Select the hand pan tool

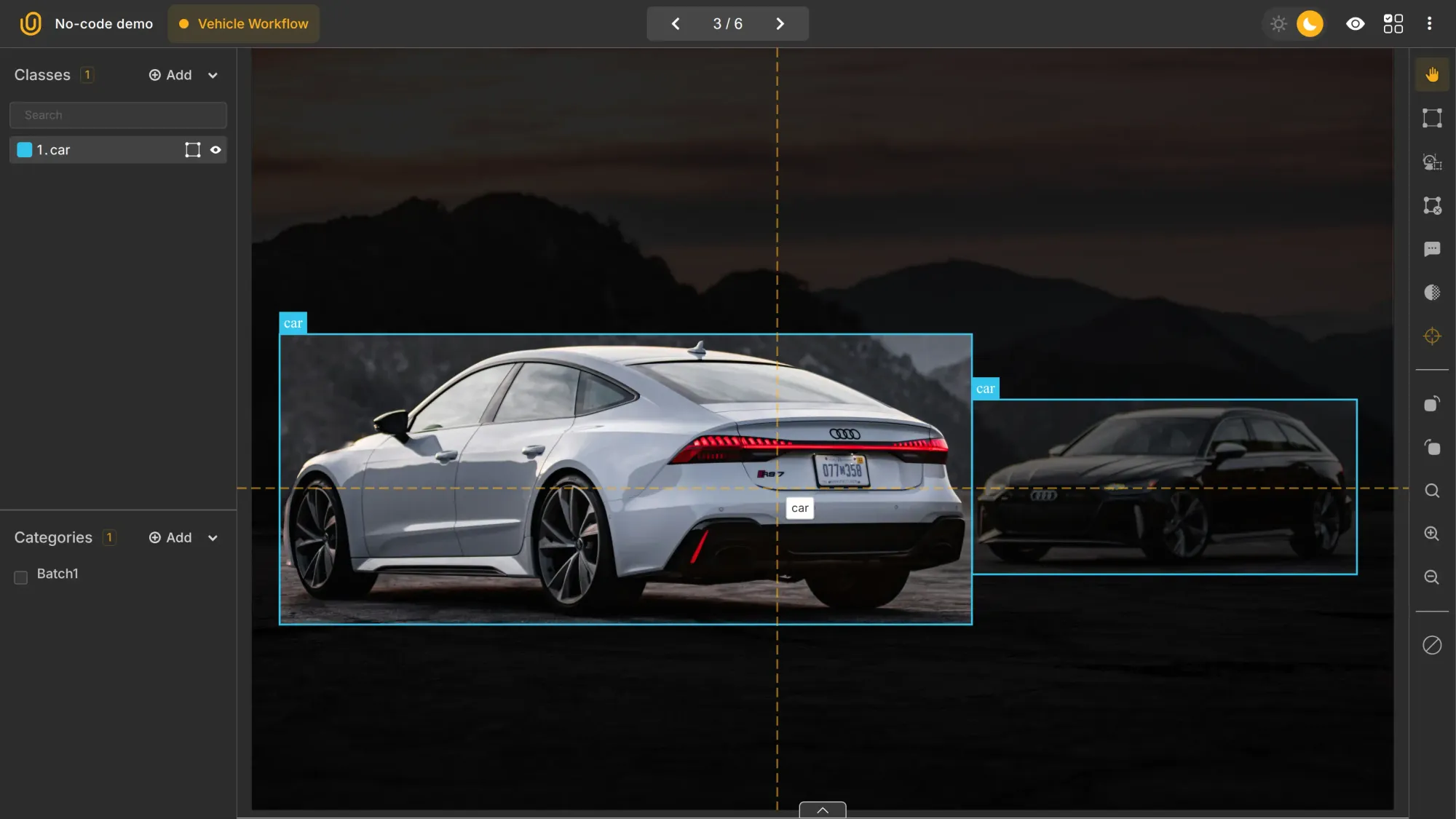point(1432,75)
